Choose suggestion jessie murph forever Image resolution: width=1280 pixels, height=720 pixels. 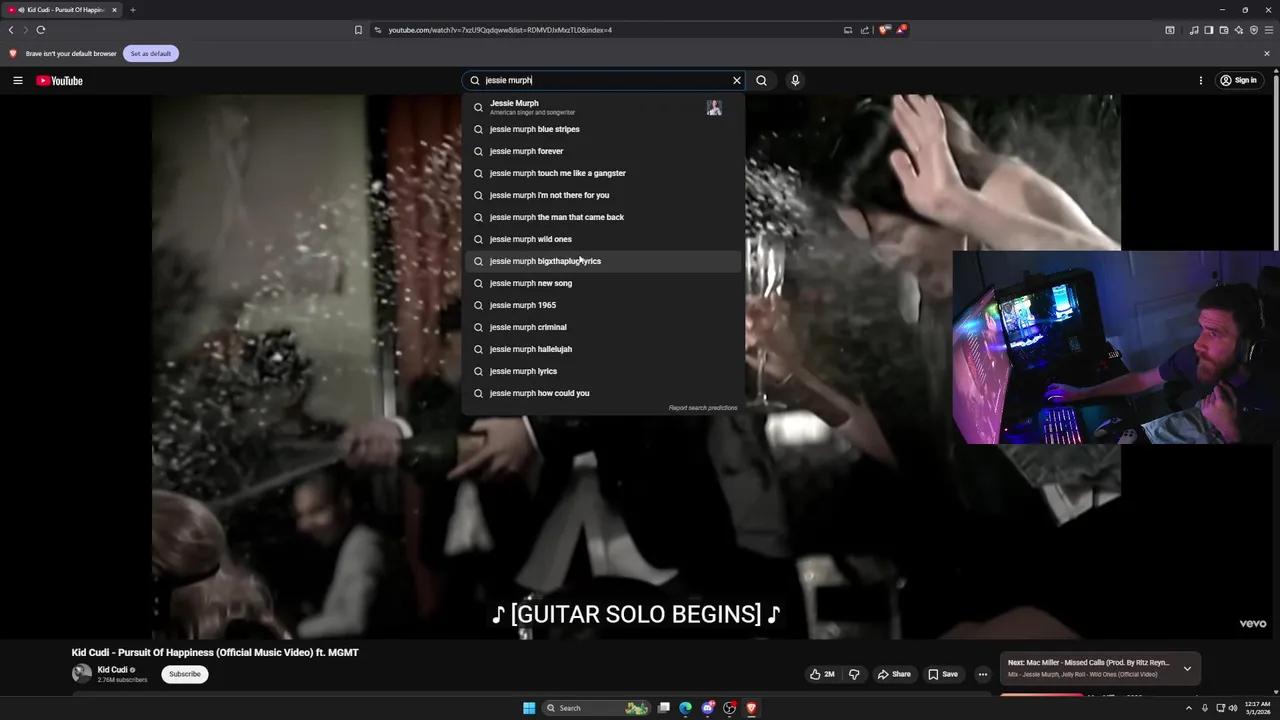603,151
